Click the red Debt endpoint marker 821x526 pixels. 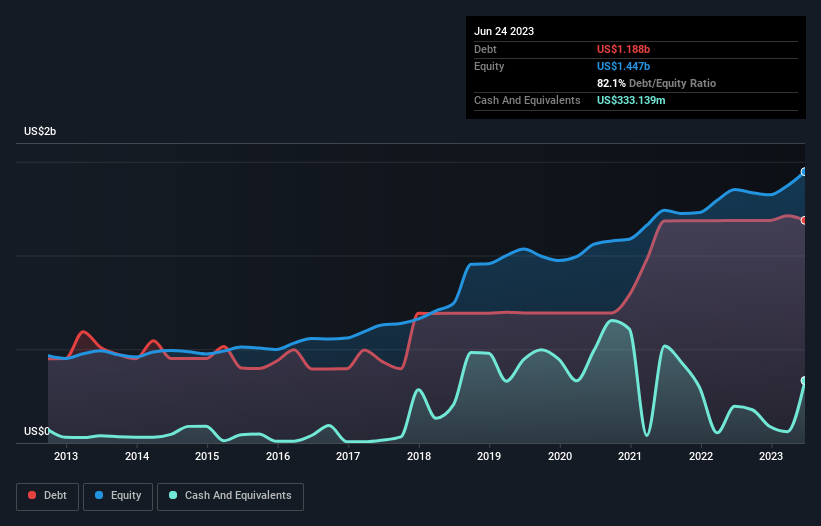pos(804,220)
